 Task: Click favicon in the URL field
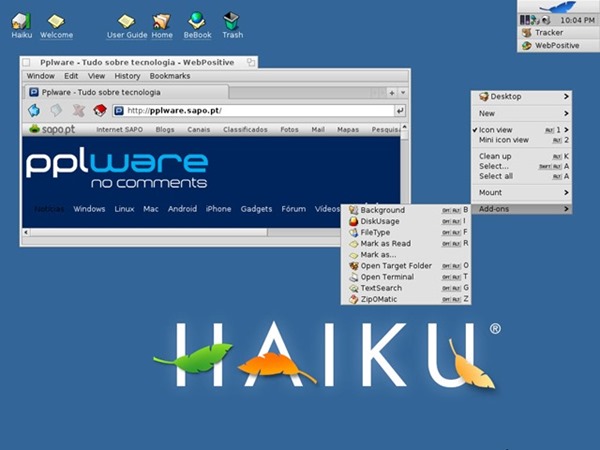click(119, 111)
